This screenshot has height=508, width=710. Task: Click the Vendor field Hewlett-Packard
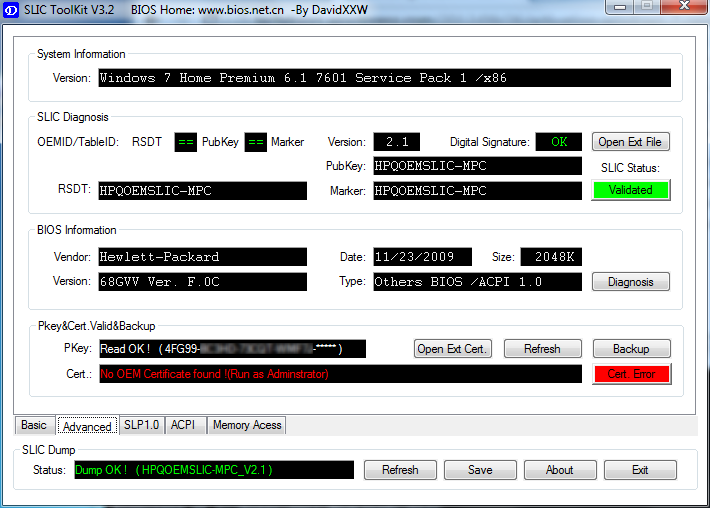(x=202, y=257)
